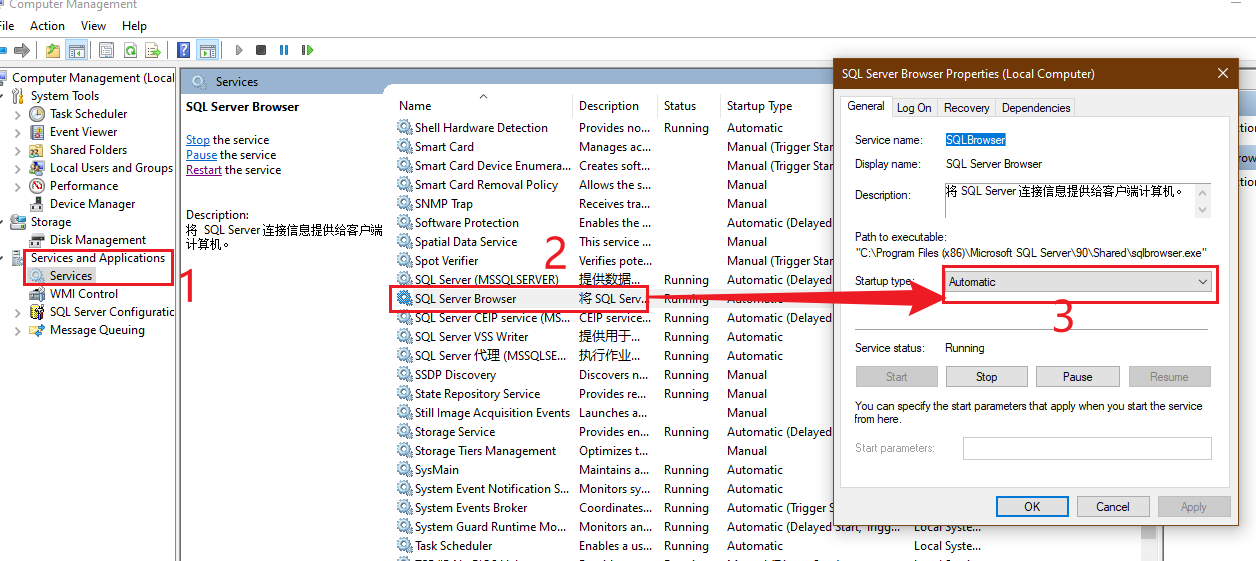This screenshot has width=1256, height=561.
Task: Select the Event Viewer icon in tree
Action: click(x=38, y=132)
